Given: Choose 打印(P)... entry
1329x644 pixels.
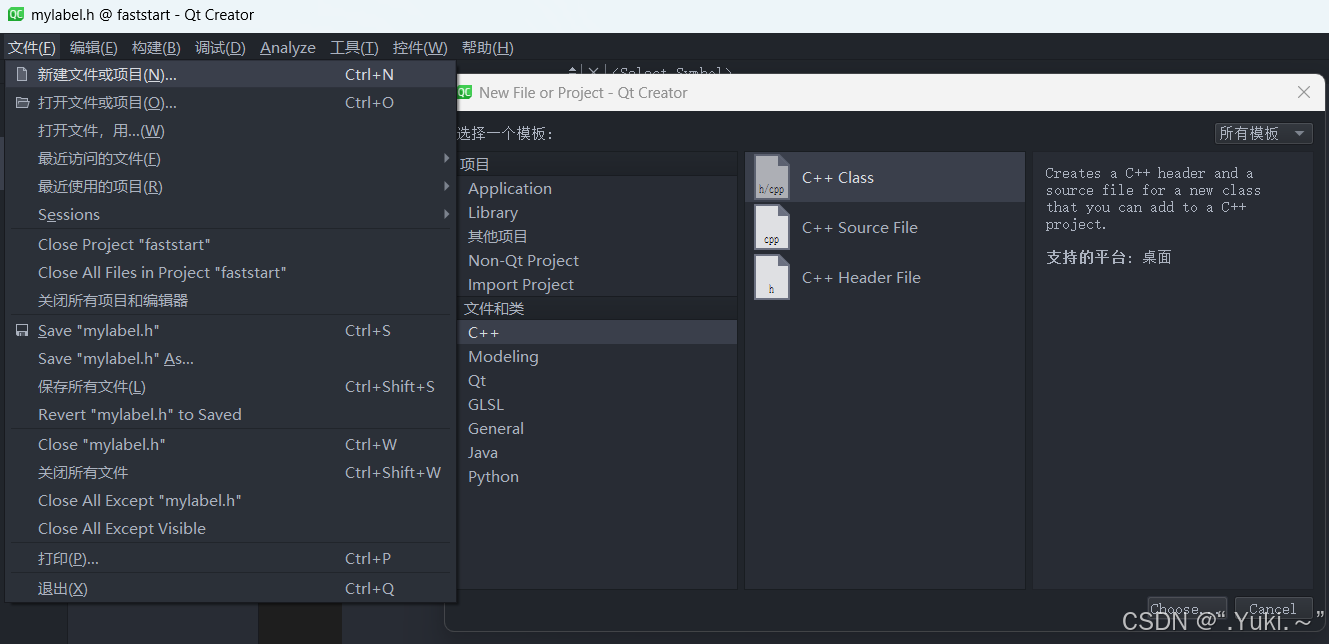Looking at the screenshot, I should [231, 558].
